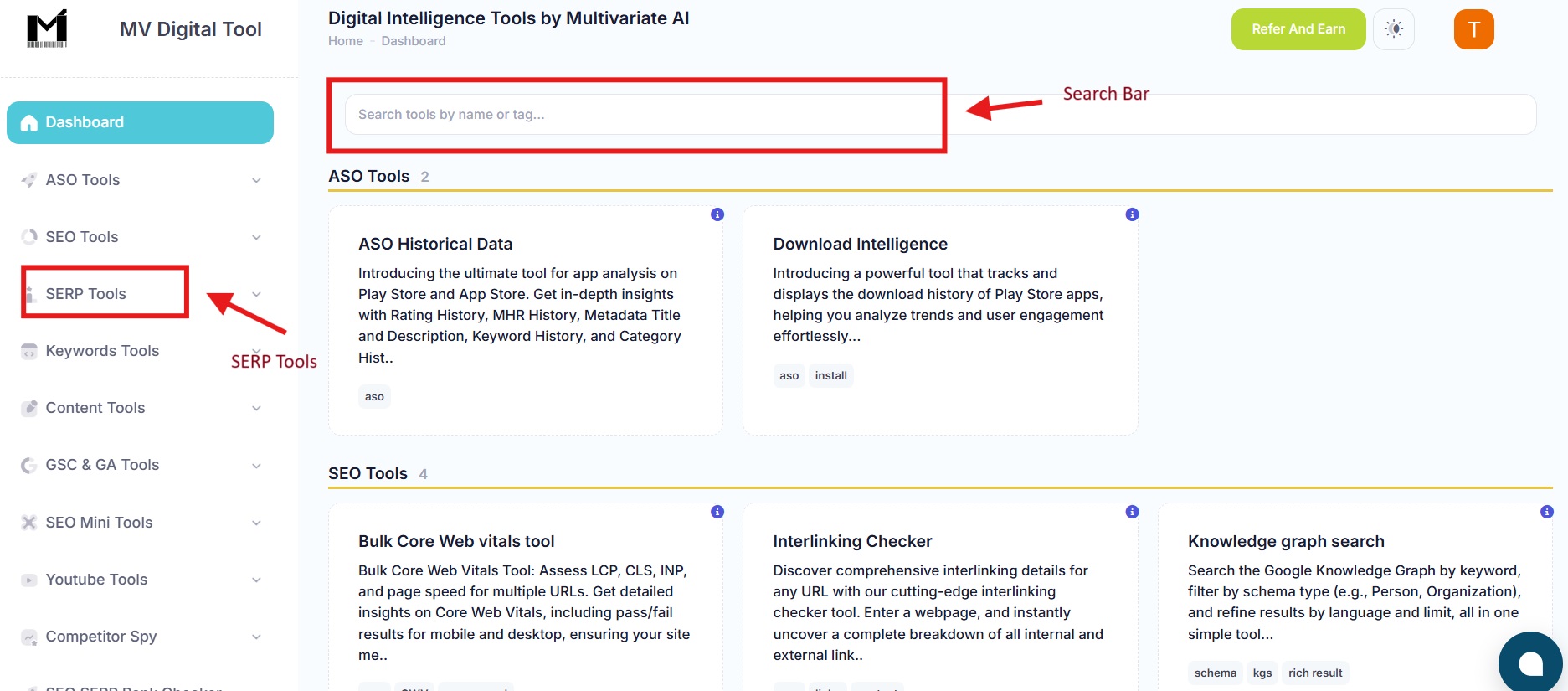Click the aso tag on ASO Historical Data

click(374, 395)
